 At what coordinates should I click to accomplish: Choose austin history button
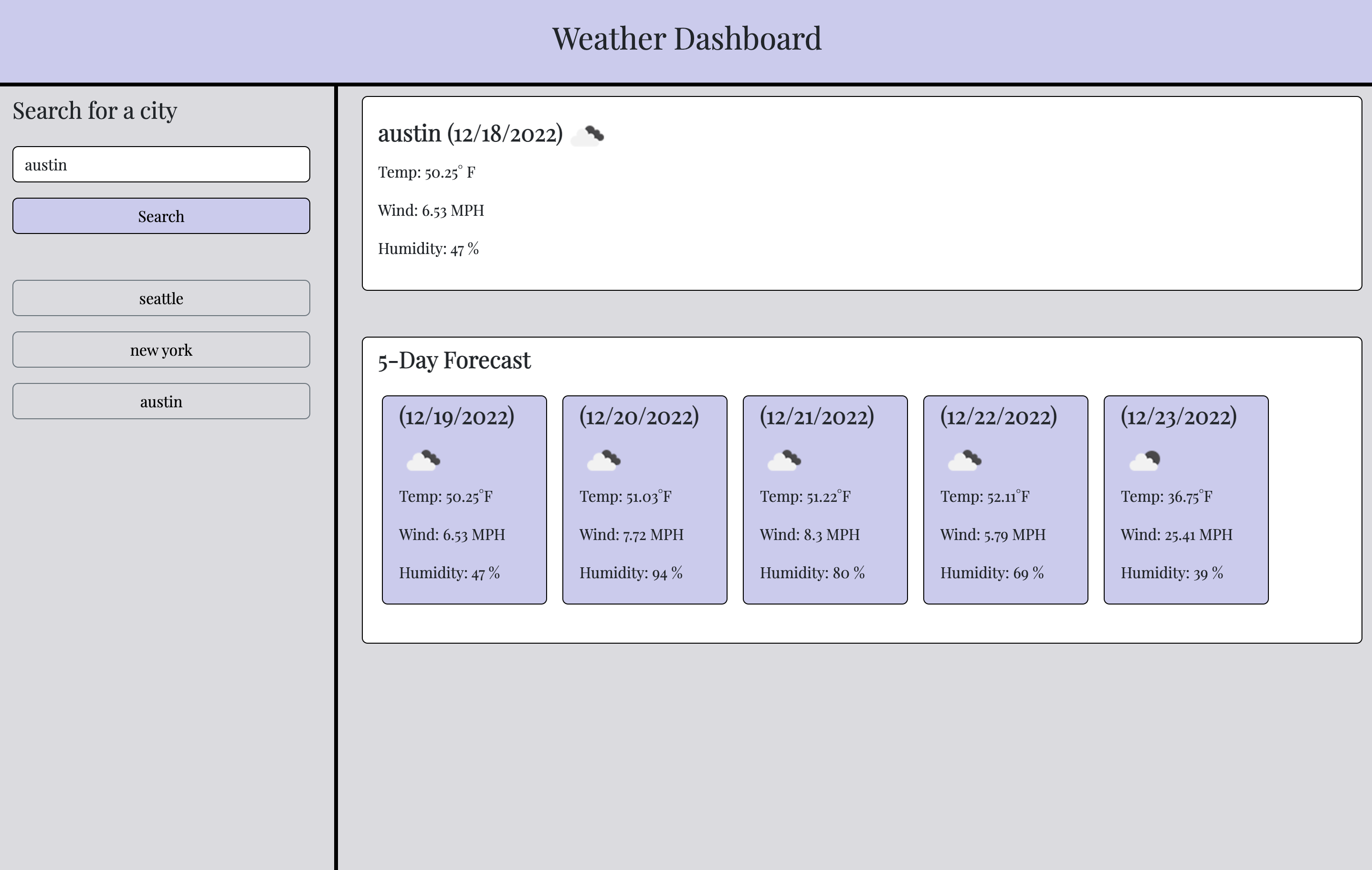[161, 402]
